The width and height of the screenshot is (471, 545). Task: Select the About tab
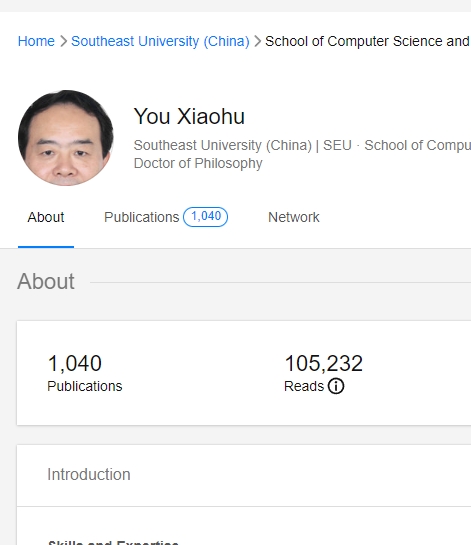pyautogui.click(x=46, y=217)
